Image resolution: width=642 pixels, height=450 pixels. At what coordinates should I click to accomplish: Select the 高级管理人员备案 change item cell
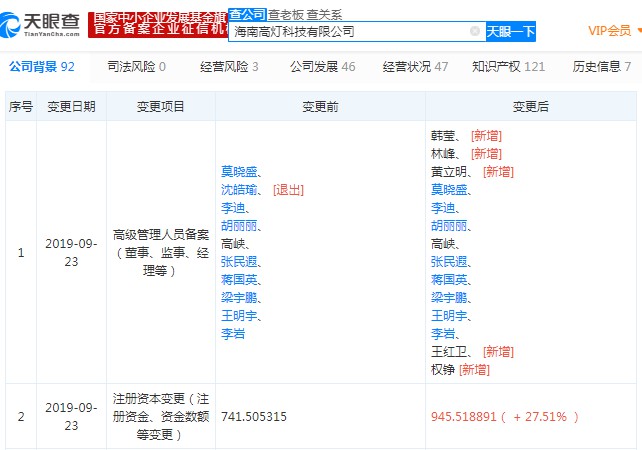pyautogui.click(x=160, y=253)
